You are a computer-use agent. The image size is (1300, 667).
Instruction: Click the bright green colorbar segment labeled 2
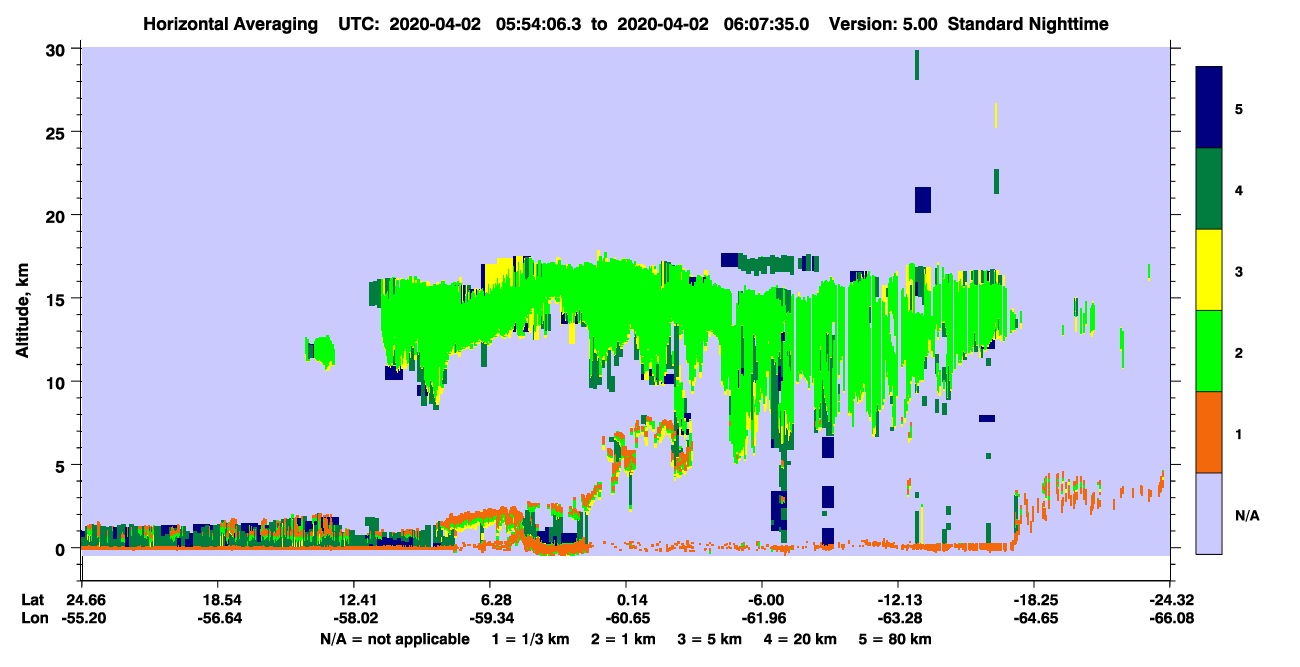coord(1209,351)
